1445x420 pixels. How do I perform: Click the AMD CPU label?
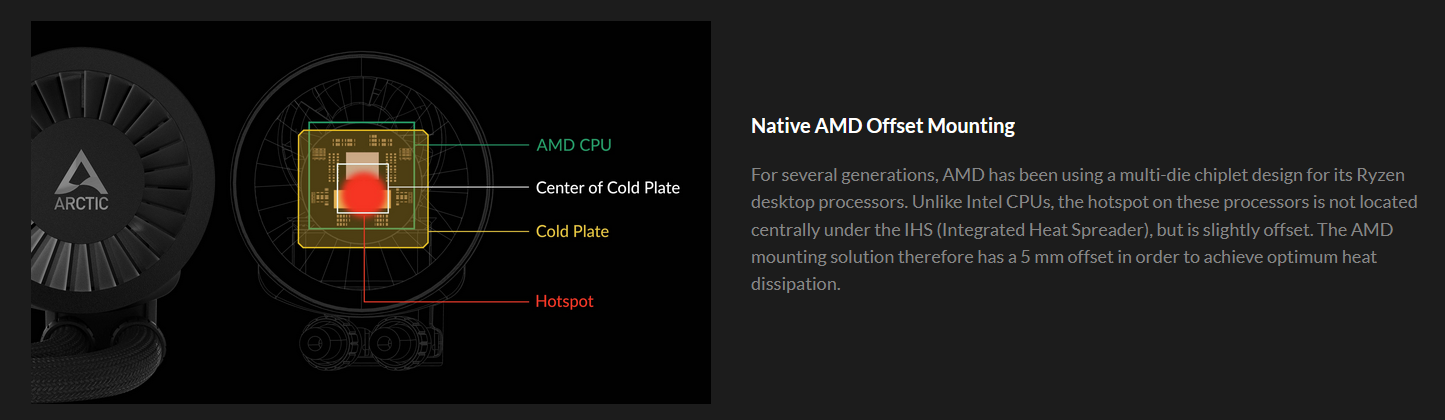(x=573, y=145)
